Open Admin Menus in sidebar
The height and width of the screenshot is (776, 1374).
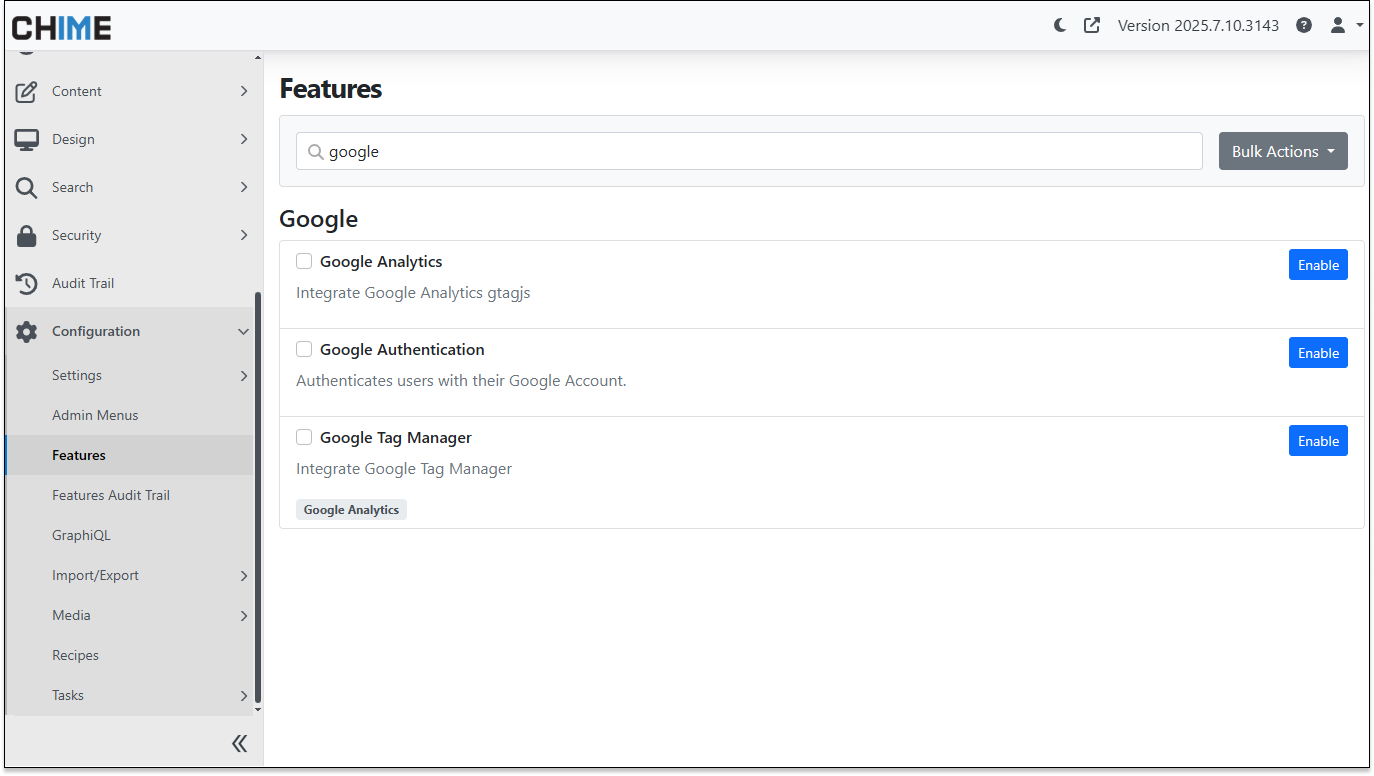click(95, 415)
